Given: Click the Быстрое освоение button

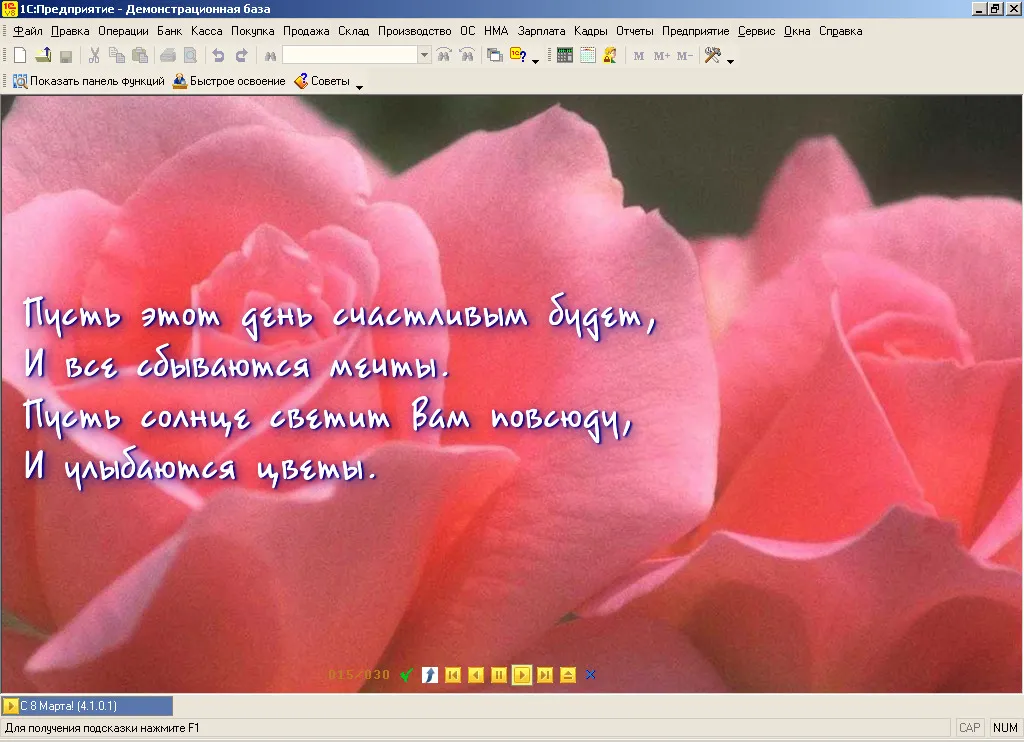Looking at the screenshot, I should tap(229, 81).
